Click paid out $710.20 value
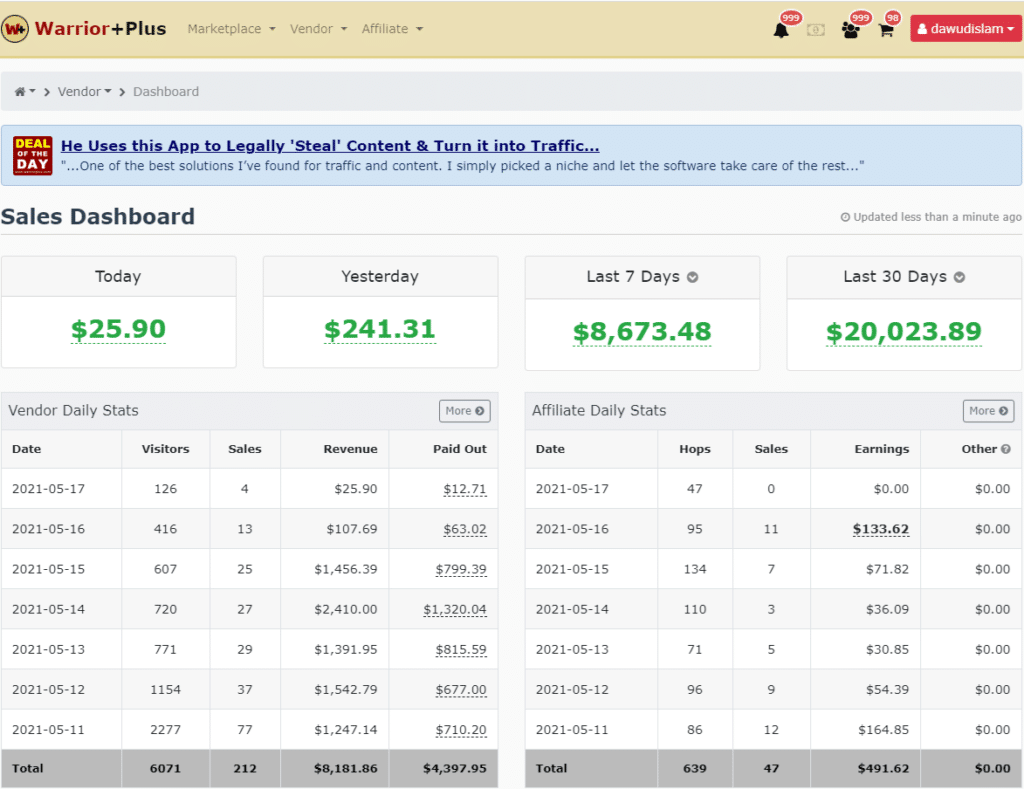This screenshot has width=1024, height=789. point(461,730)
